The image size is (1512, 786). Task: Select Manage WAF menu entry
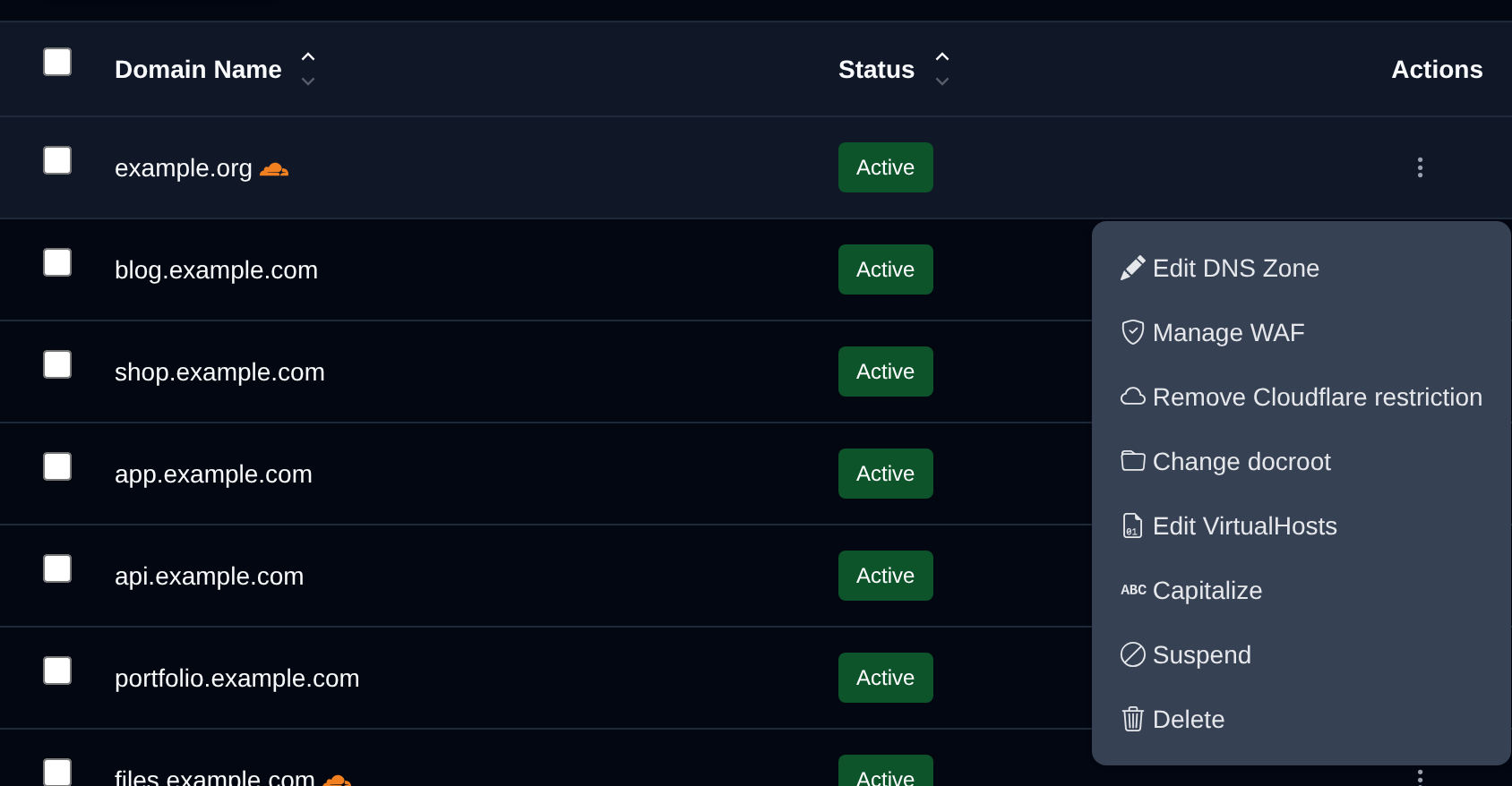pos(1302,332)
